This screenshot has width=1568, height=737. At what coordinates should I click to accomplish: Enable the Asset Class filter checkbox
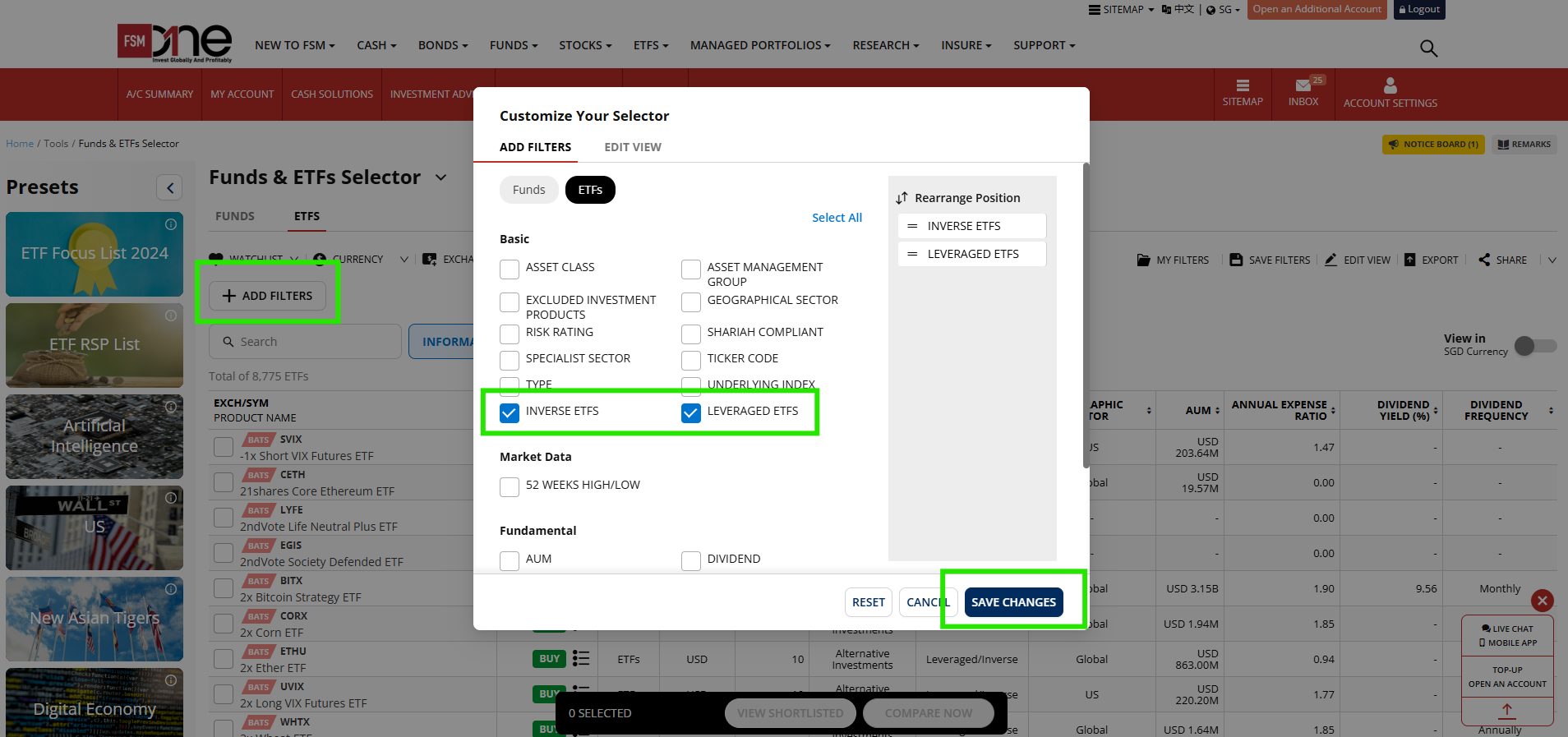coord(510,269)
